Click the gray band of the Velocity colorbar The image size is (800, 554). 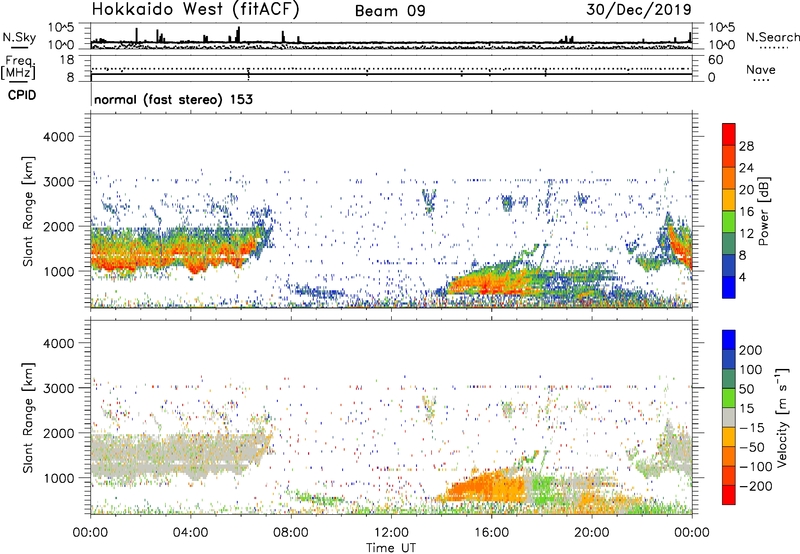(729, 418)
